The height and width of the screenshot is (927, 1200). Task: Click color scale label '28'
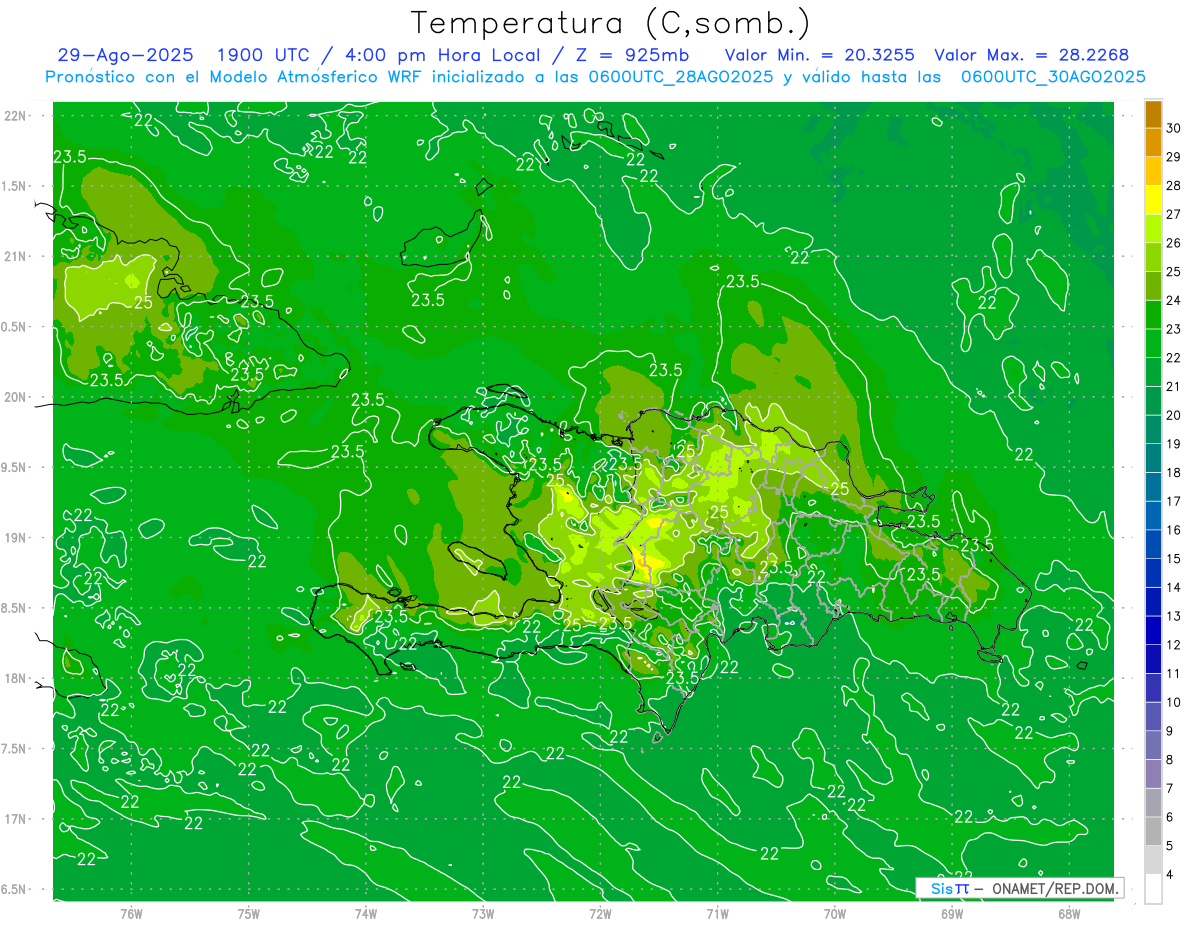(x=1174, y=185)
